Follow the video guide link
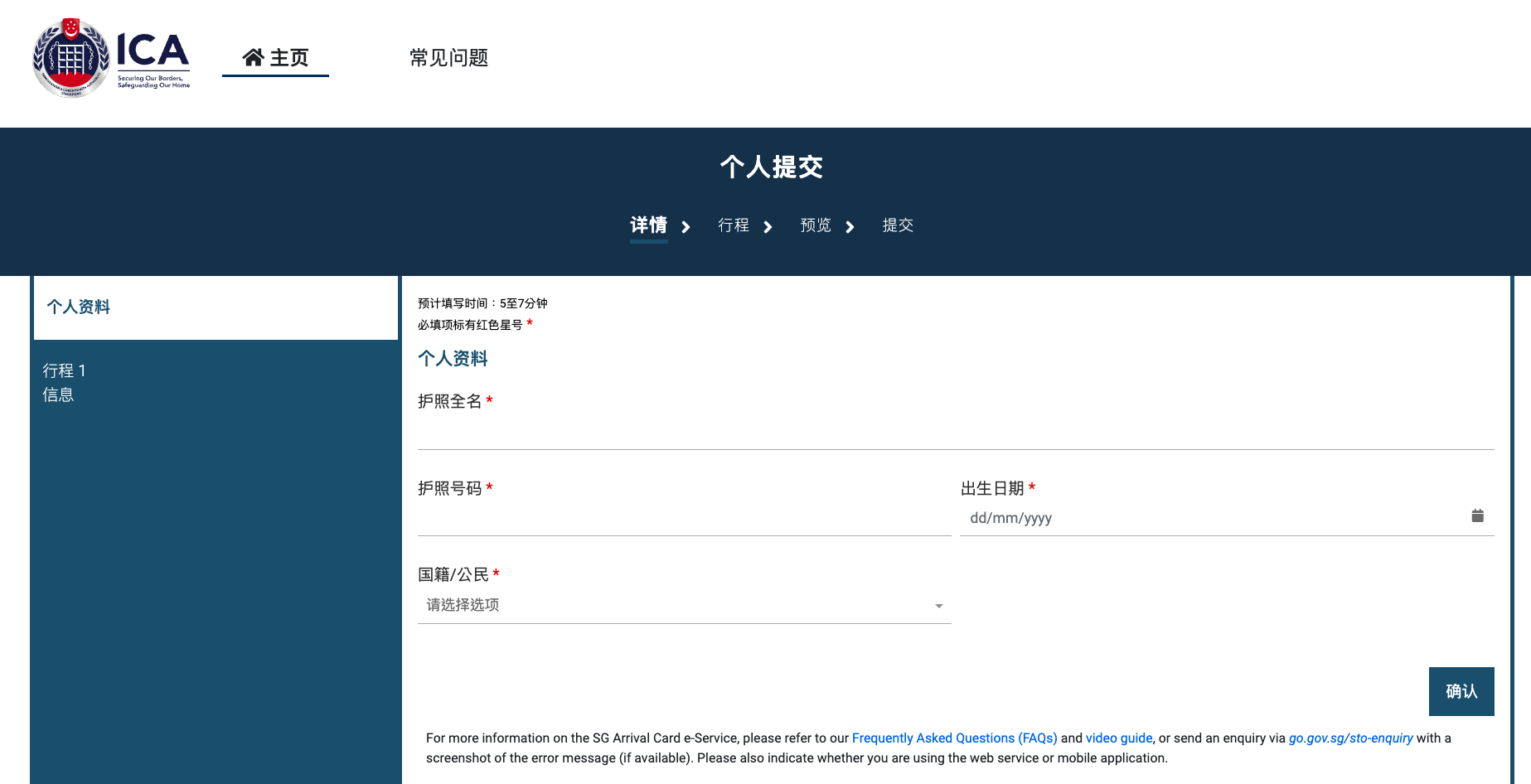1531x784 pixels. [1118, 738]
